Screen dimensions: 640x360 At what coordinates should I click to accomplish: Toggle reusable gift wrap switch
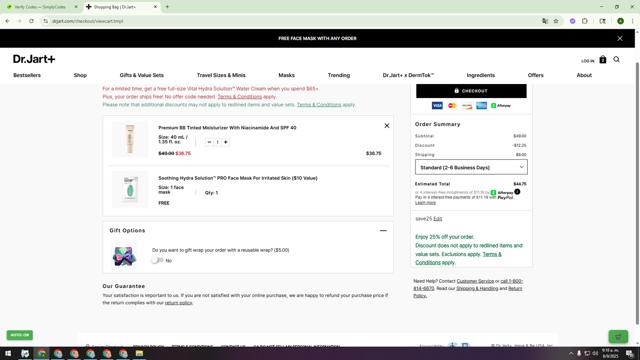pyautogui.click(x=157, y=260)
